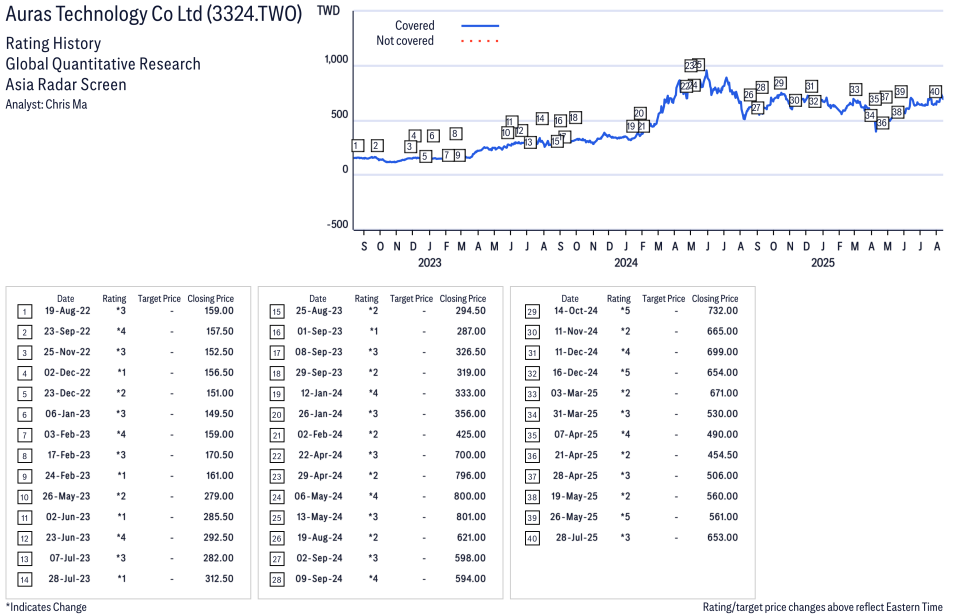Viewport: 954px width, 614px height.
Task: Click chart marker 14 on the graph
Action: click(x=541, y=118)
